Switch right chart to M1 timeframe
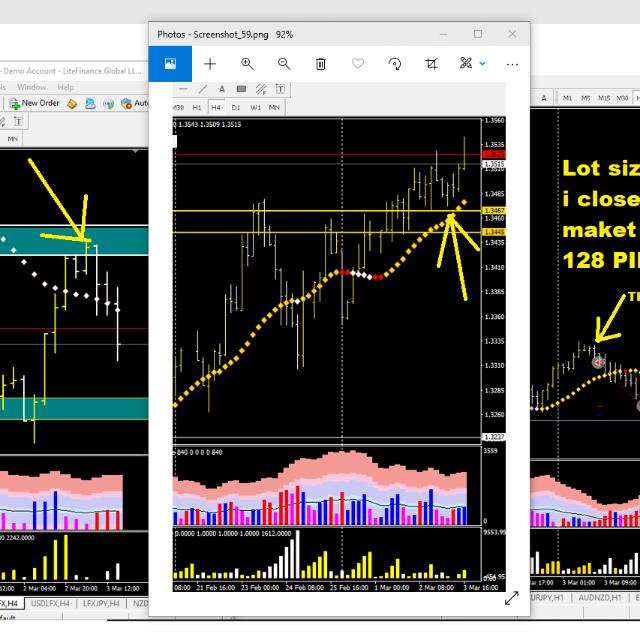Screen dimensions: 640x640 567,98
